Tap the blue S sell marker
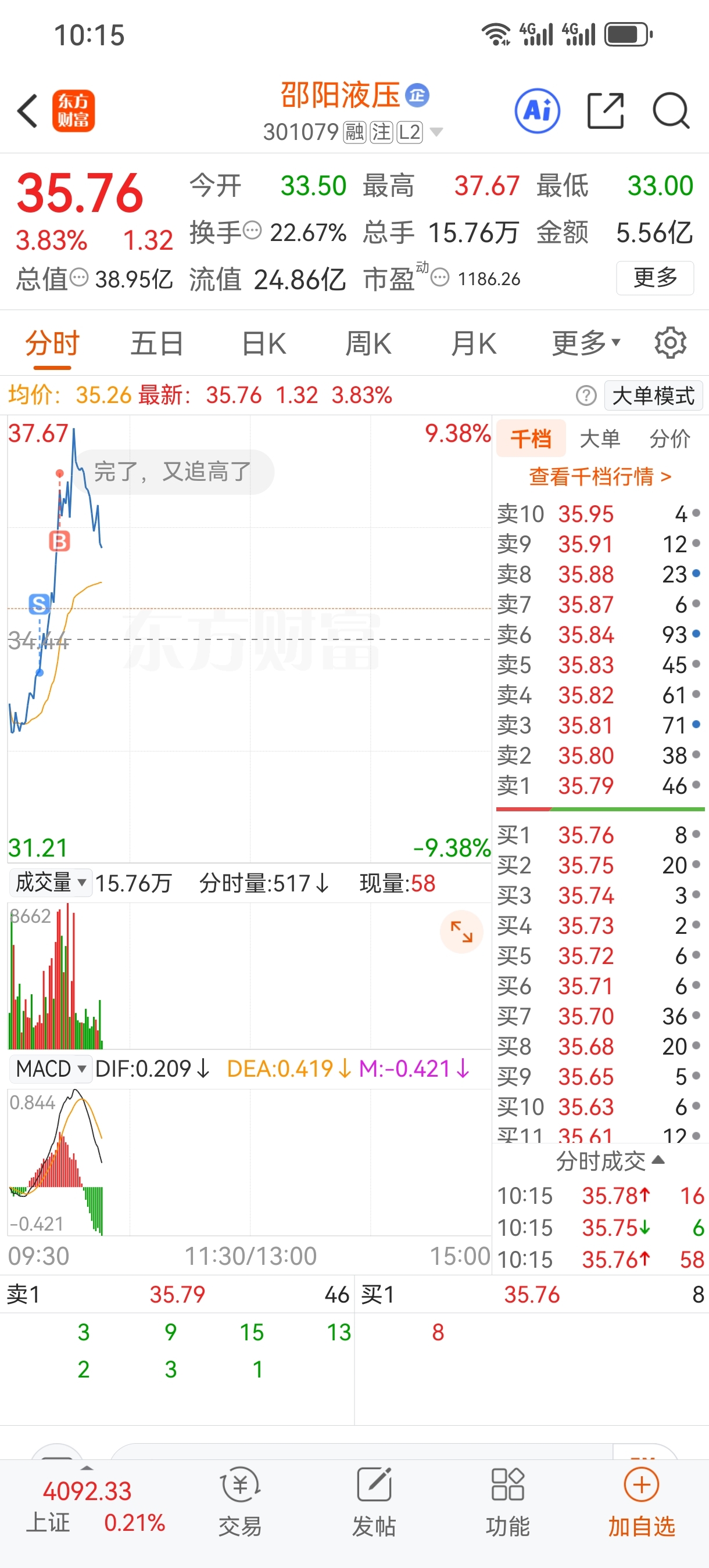Image resolution: width=709 pixels, height=1568 pixels. pyautogui.click(x=40, y=604)
